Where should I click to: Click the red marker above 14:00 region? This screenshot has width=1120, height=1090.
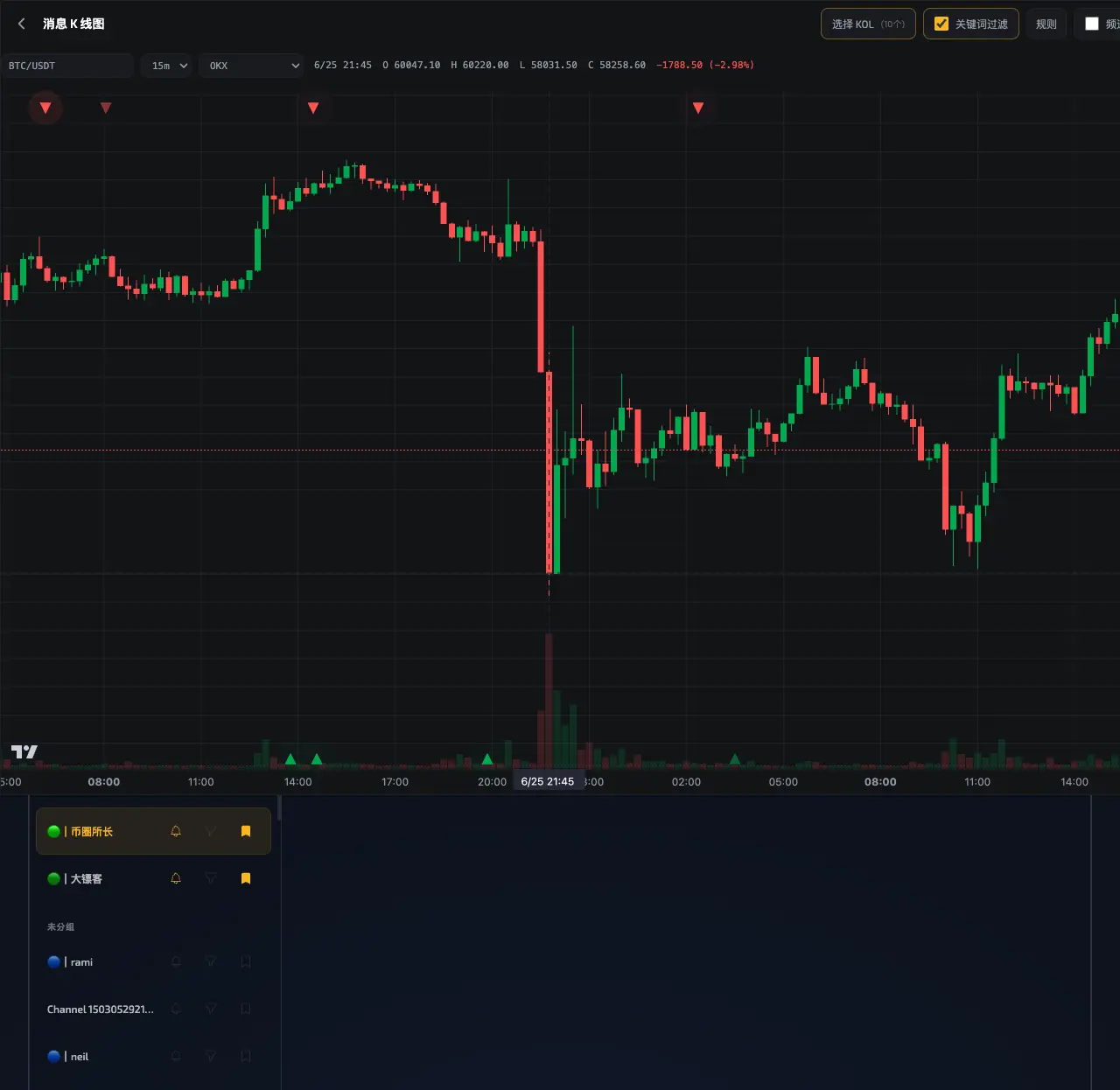(x=313, y=108)
